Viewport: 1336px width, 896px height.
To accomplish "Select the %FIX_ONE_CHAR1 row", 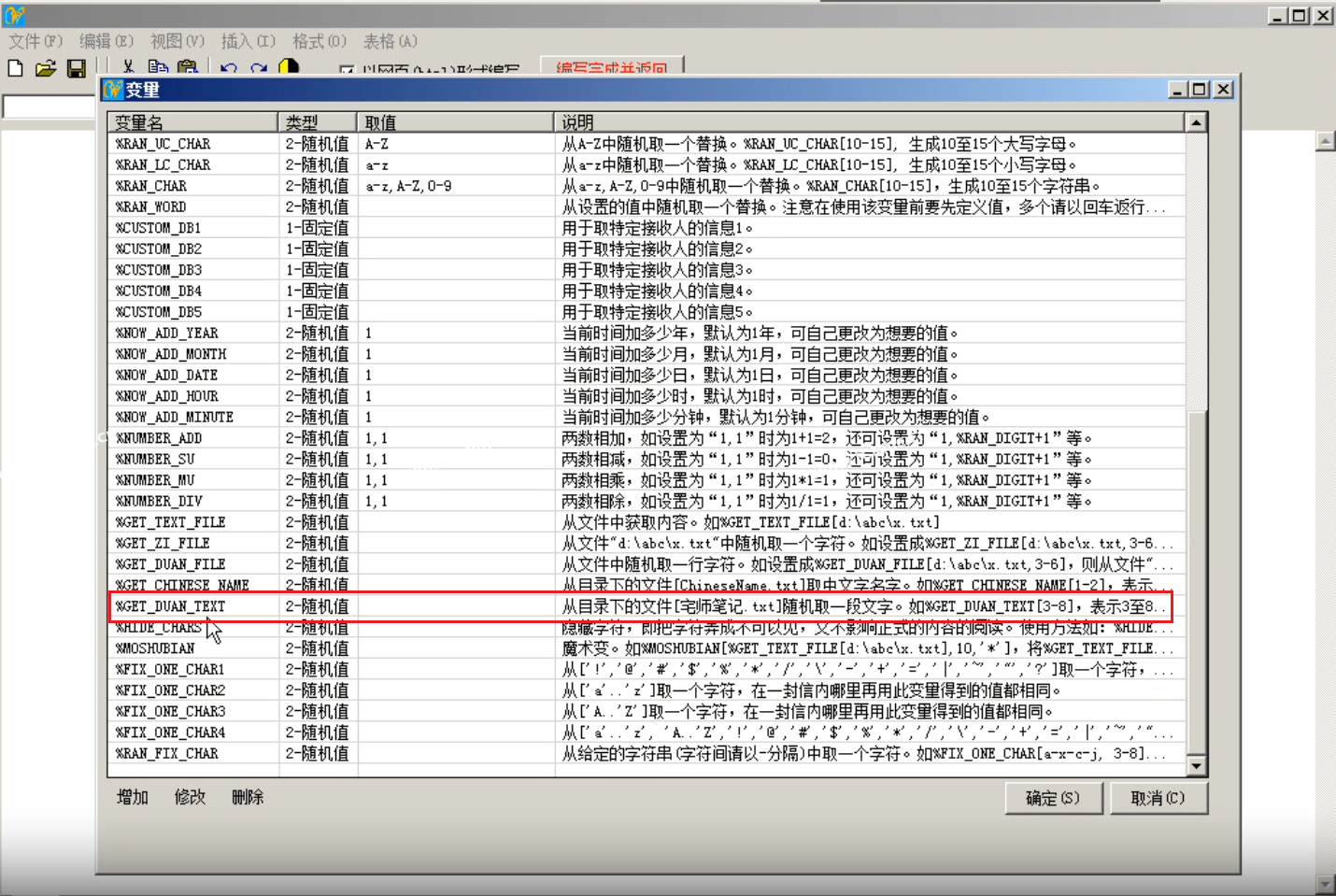I will click(x=647, y=669).
